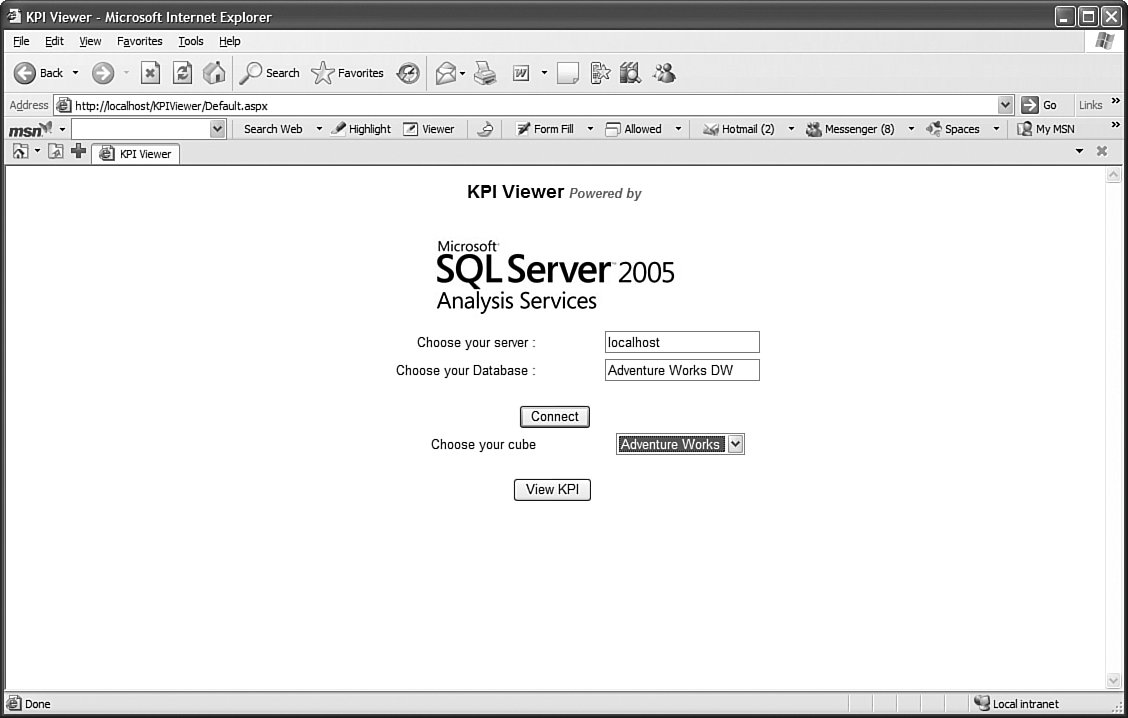Click the scrollbar up arrow
This screenshot has width=1128, height=718.
[x=1114, y=175]
